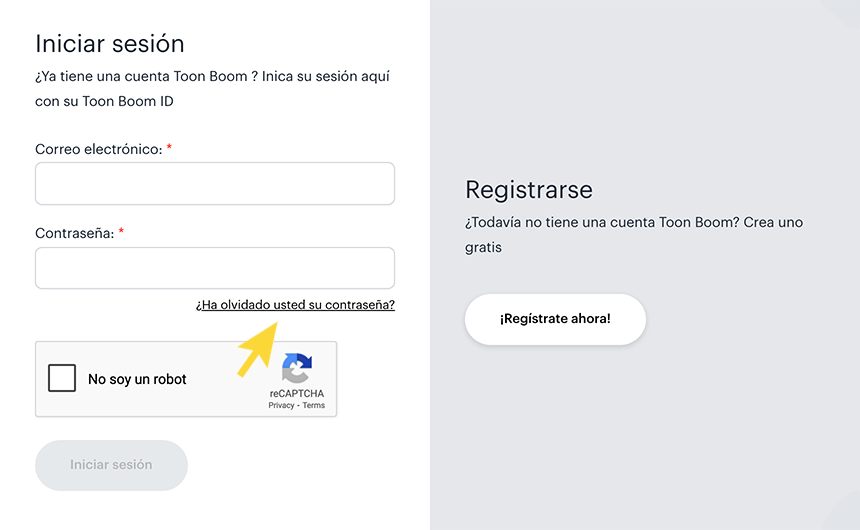860x530 pixels.
Task: Click the red asterisk beside Contraseña
Action: click(x=121, y=232)
